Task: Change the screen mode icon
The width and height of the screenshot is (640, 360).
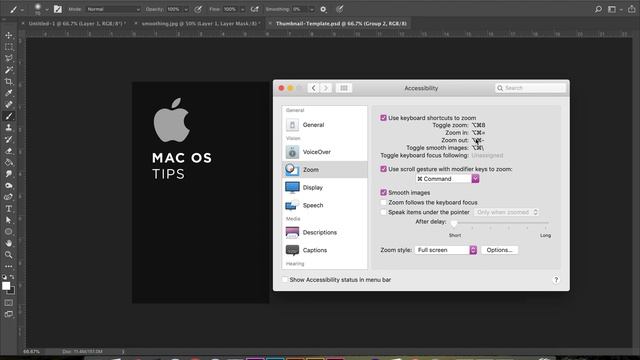Action: click(9, 314)
